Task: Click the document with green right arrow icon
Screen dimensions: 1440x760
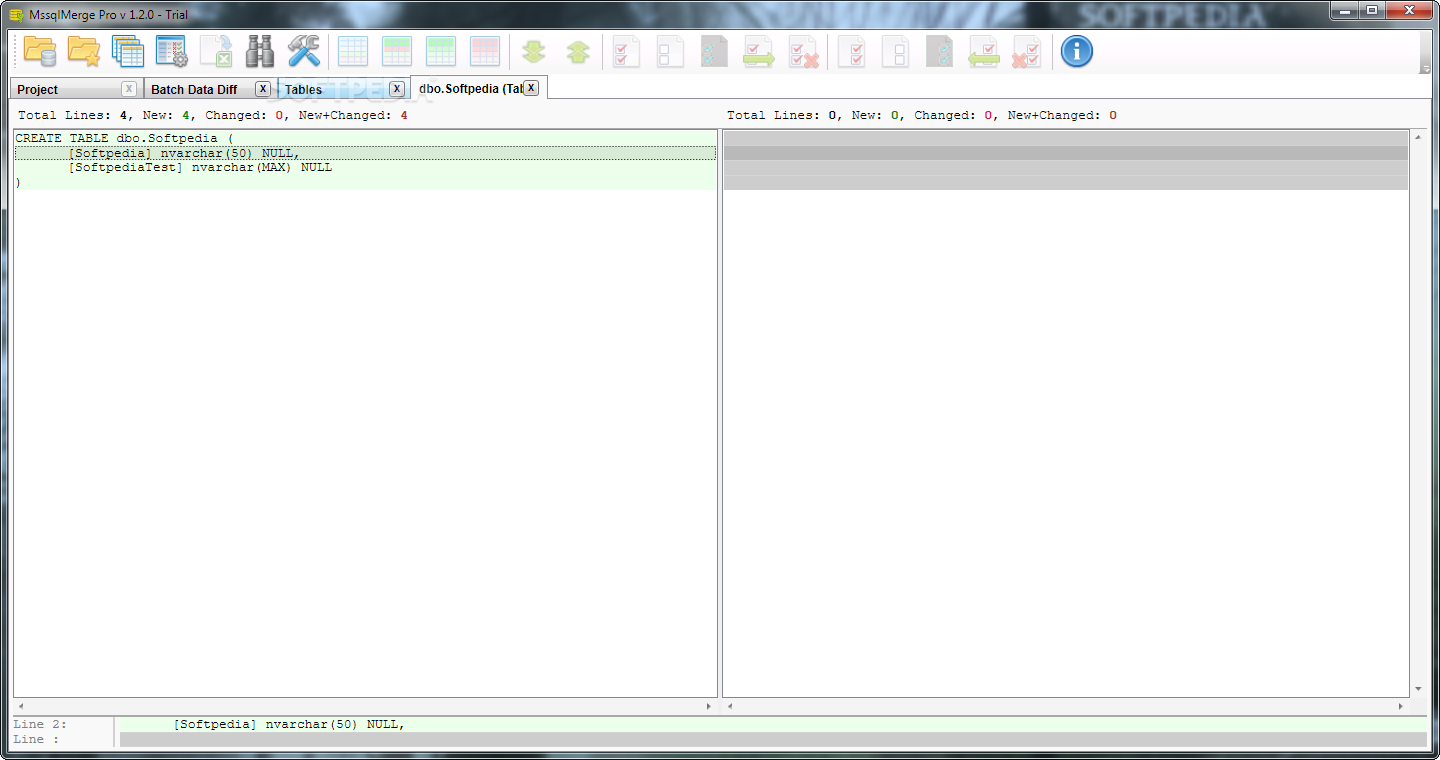Action: pyautogui.click(x=759, y=51)
